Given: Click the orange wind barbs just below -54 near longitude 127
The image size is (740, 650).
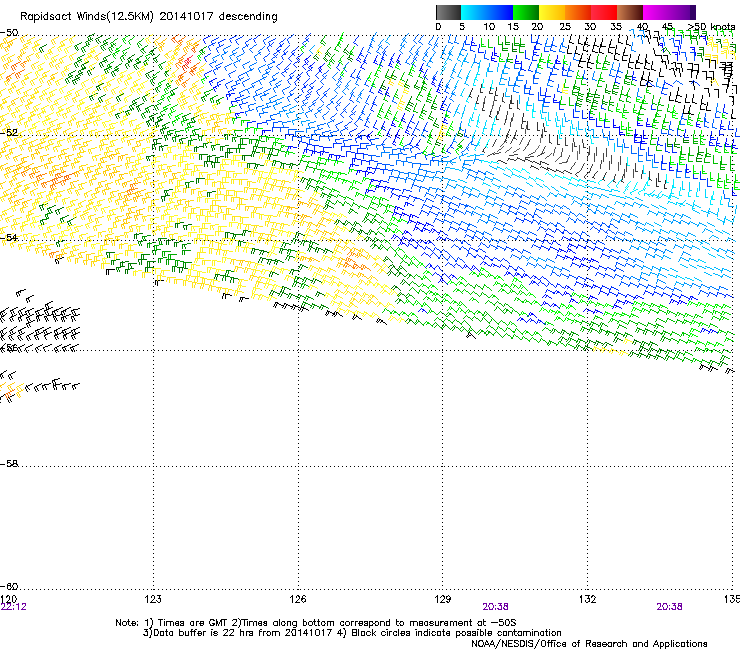Looking at the screenshot, I should tap(354, 261).
